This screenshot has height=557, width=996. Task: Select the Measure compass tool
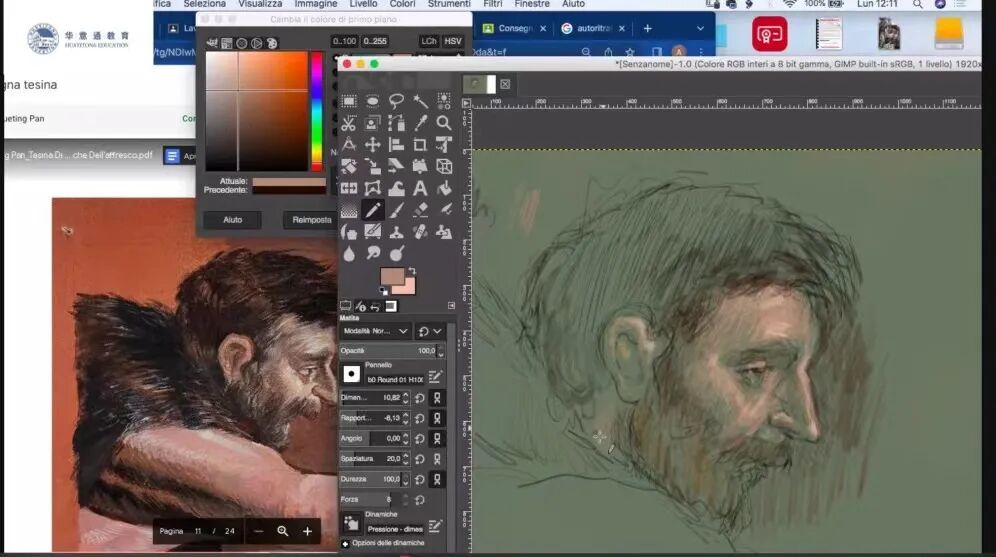[x=349, y=145]
